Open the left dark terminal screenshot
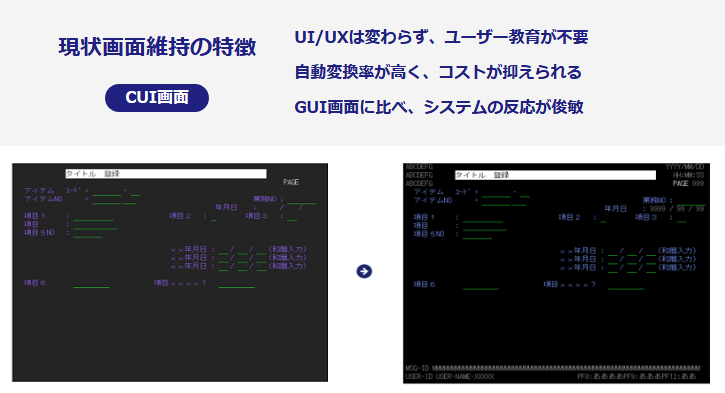725x393 pixels. 170,272
